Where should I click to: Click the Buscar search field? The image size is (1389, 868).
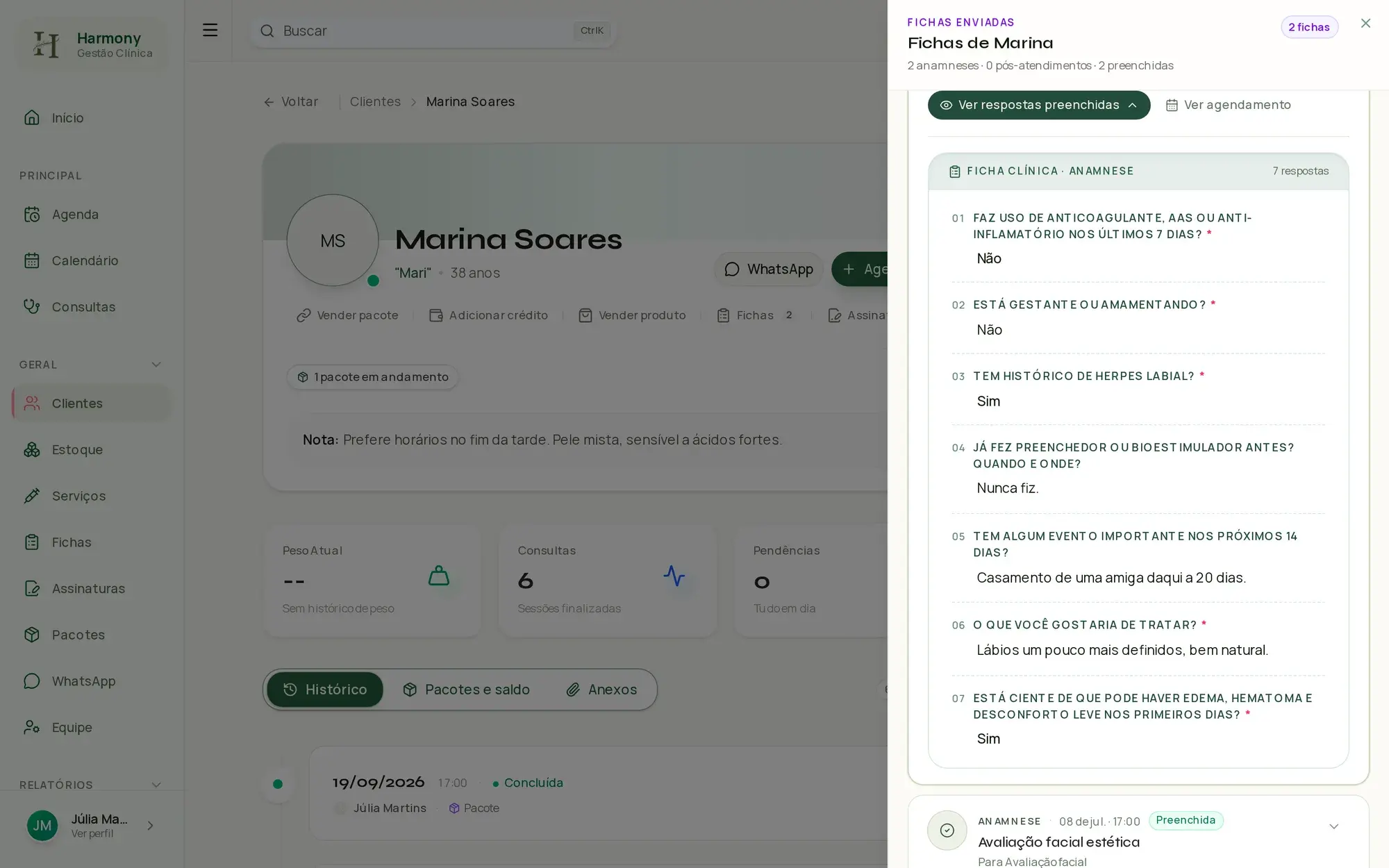tap(433, 31)
